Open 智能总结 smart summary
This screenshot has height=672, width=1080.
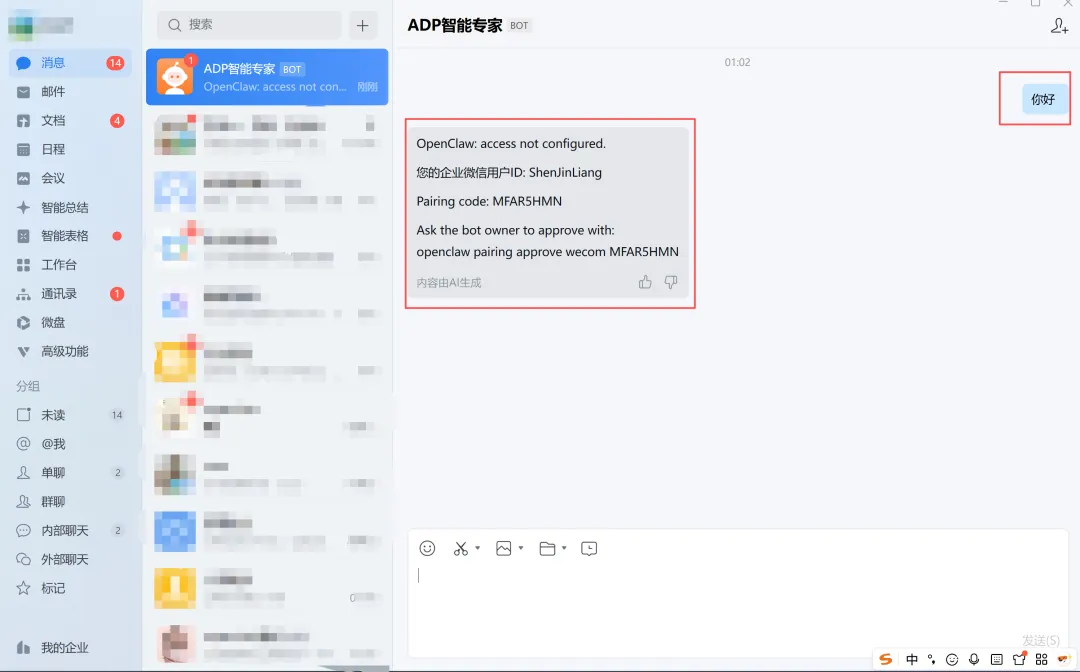click(x=69, y=207)
